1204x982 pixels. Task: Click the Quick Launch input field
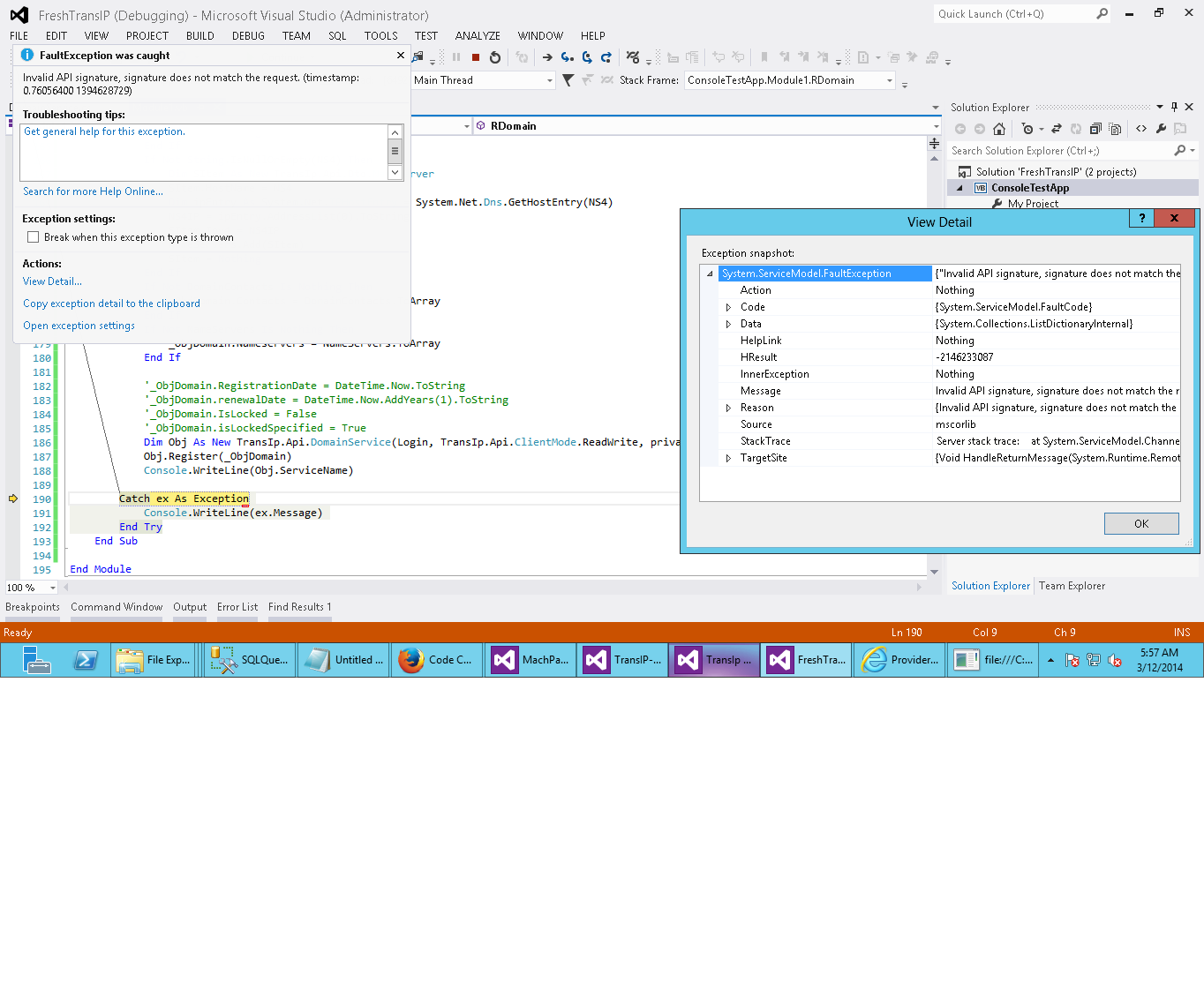1013,13
